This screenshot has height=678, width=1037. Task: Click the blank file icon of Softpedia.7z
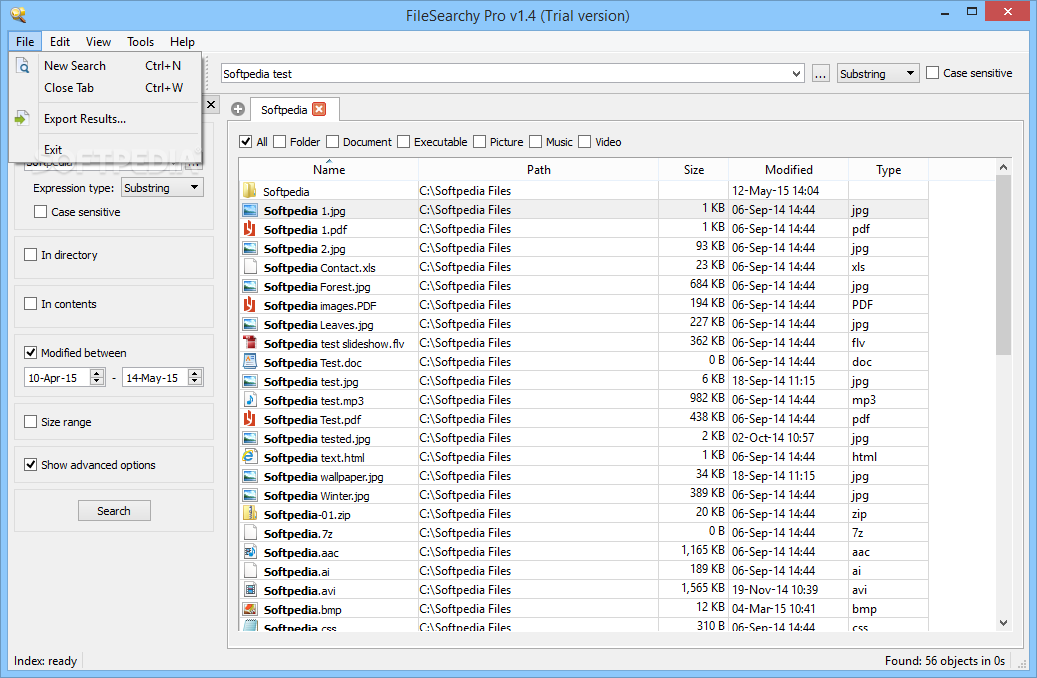pos(250,532)
